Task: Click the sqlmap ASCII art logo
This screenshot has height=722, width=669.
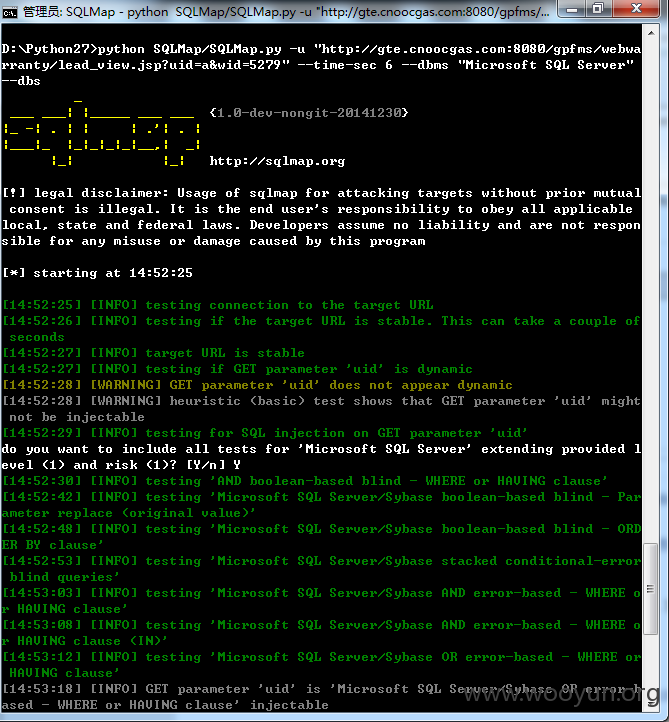Action: (x=102, y=132)
